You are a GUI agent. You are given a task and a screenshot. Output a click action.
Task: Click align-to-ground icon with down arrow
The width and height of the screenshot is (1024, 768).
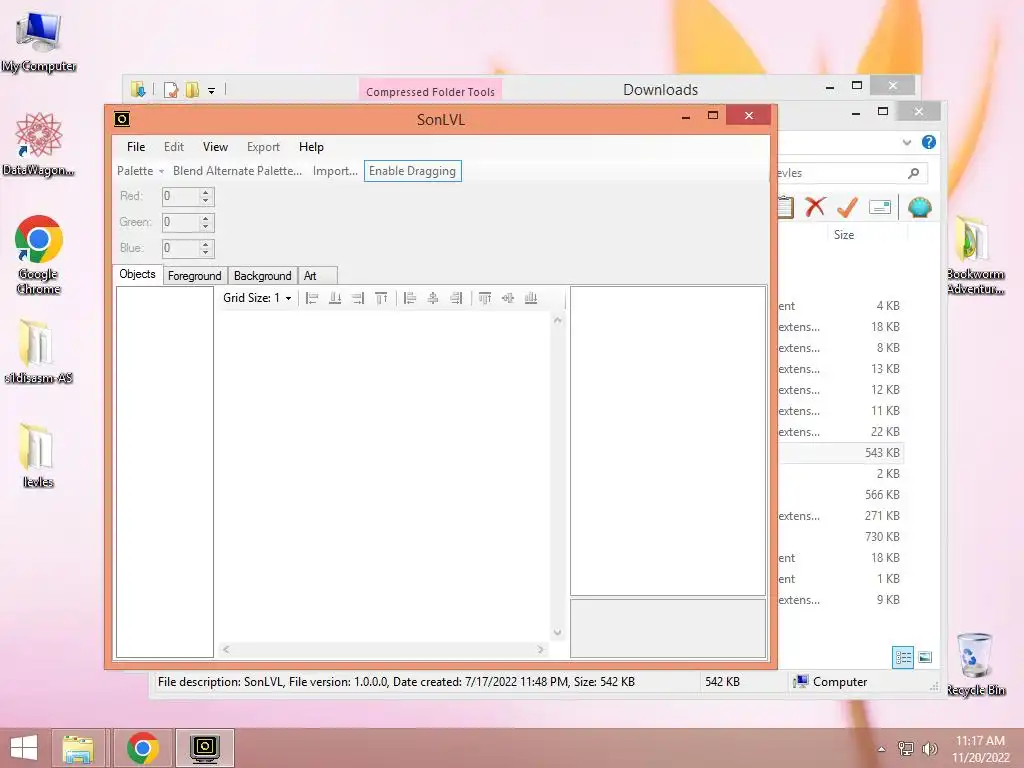tap(335, 298)
